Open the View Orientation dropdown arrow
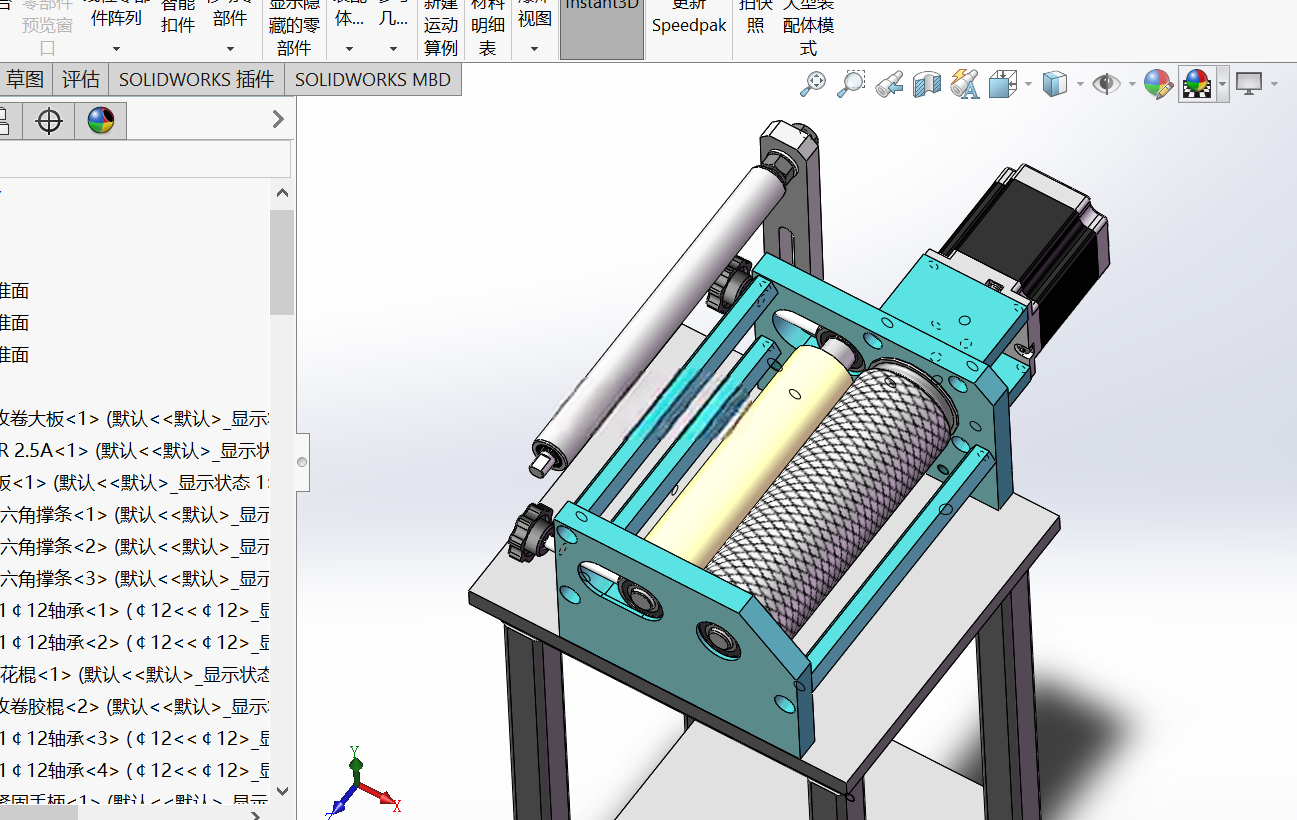The width and height of the screenshot is (1297, 820). click(1028, 84)
